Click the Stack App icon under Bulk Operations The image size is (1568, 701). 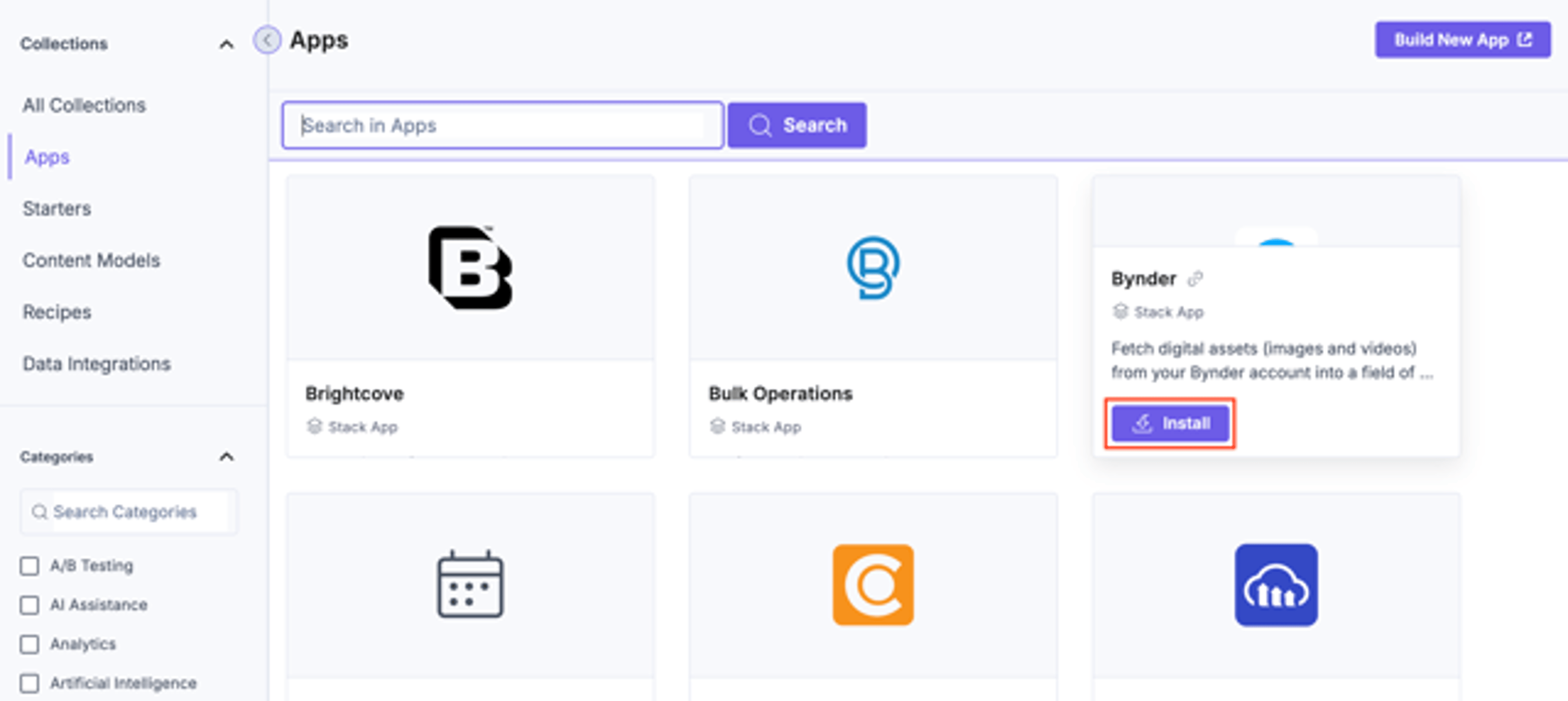717,426
